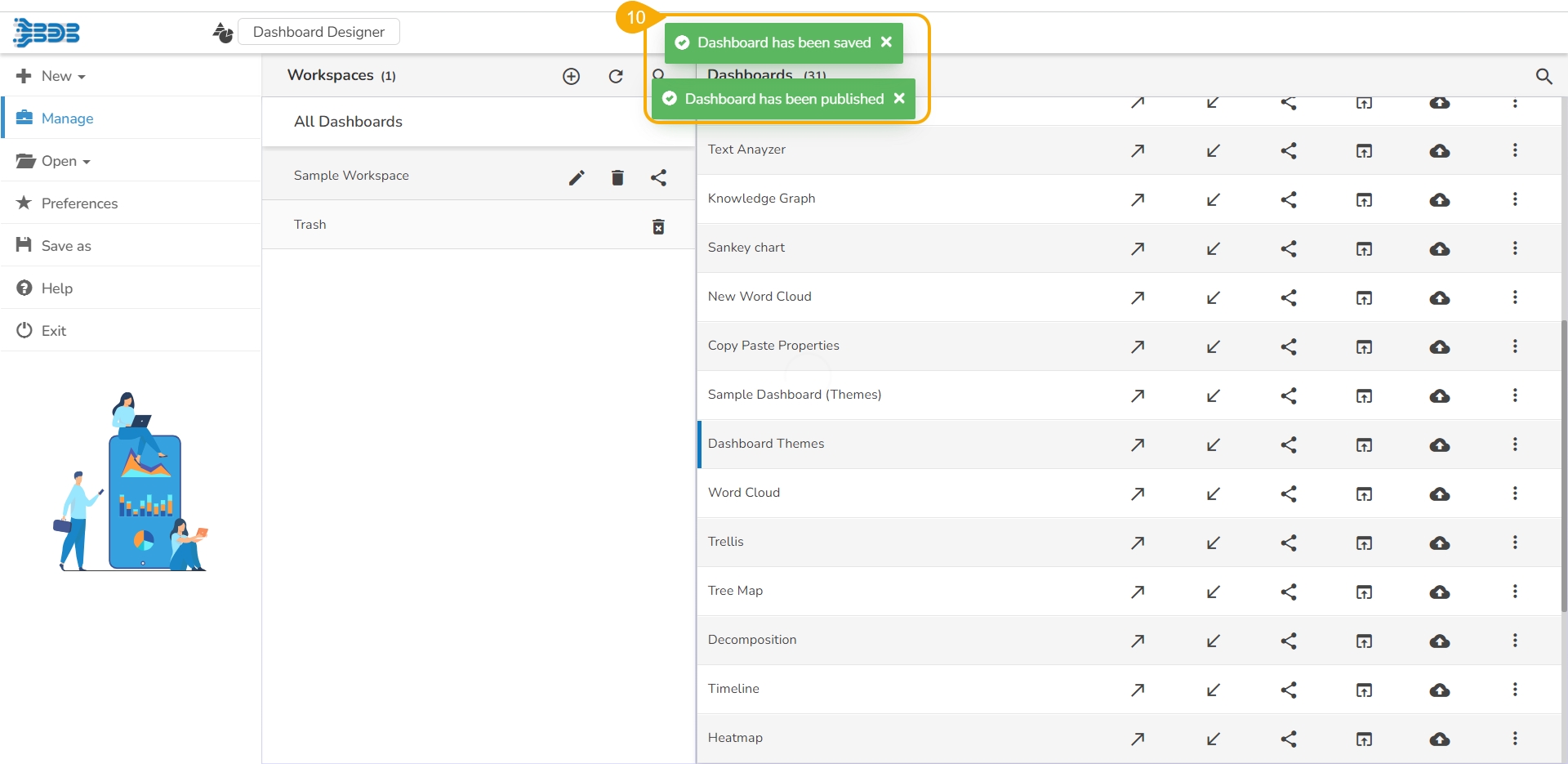Empty the Trash folder icon
The width and height of the screenshot is (1568, 764).
click(x=658, y=226)
